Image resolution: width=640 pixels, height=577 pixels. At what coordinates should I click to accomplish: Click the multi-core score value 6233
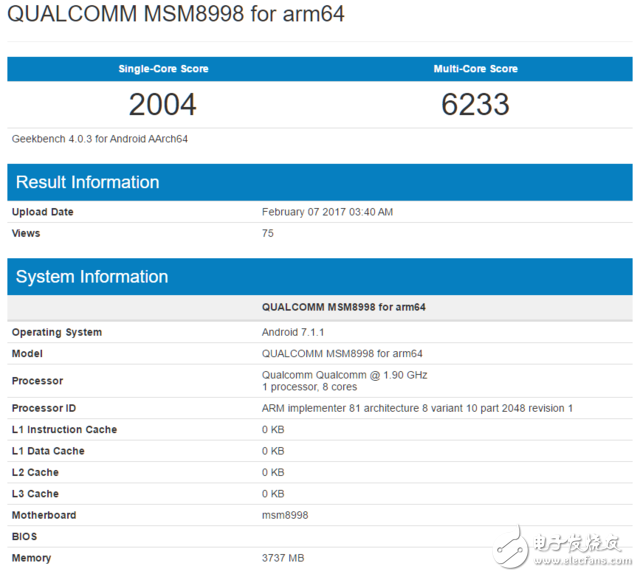click(x=475, y=104)
